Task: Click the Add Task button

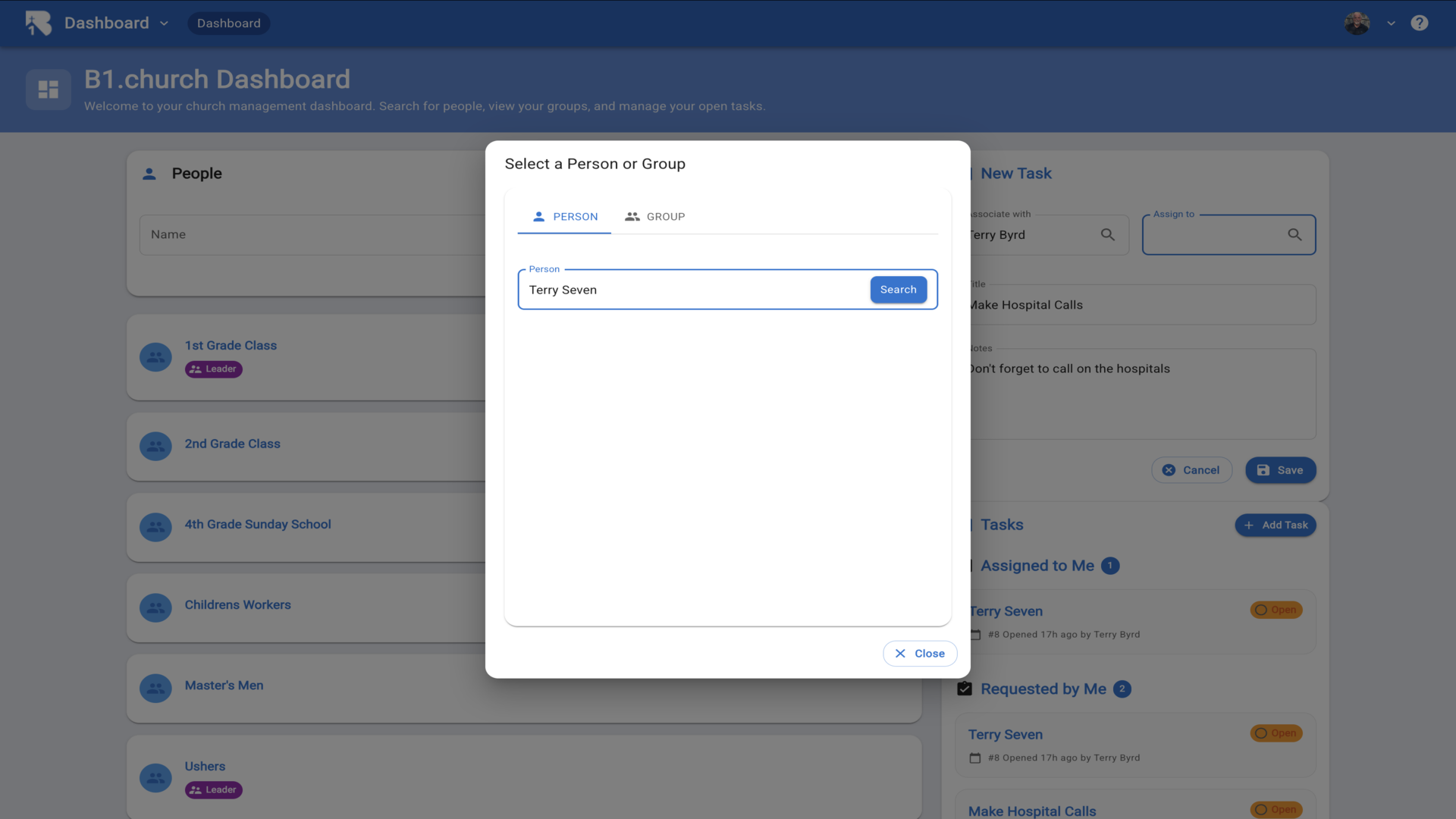Action: (1275, 525)
